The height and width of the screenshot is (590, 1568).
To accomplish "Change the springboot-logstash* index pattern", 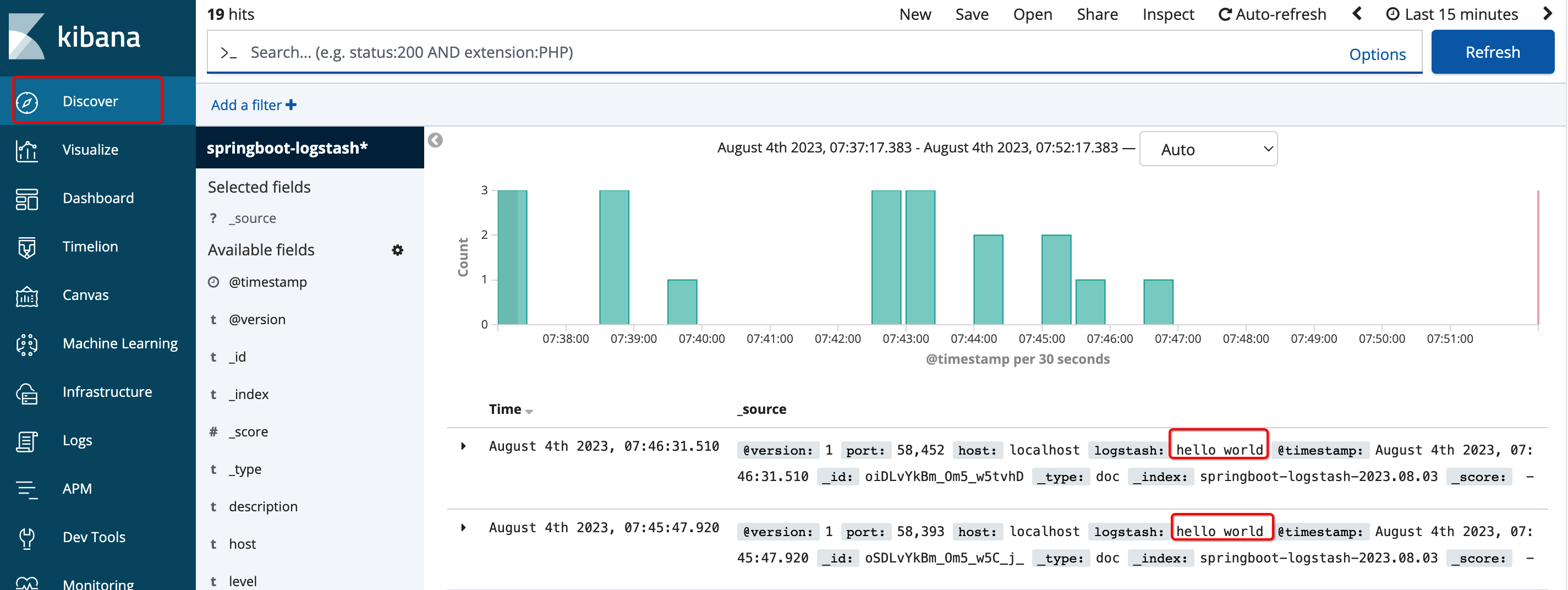I will click(287, 148).
